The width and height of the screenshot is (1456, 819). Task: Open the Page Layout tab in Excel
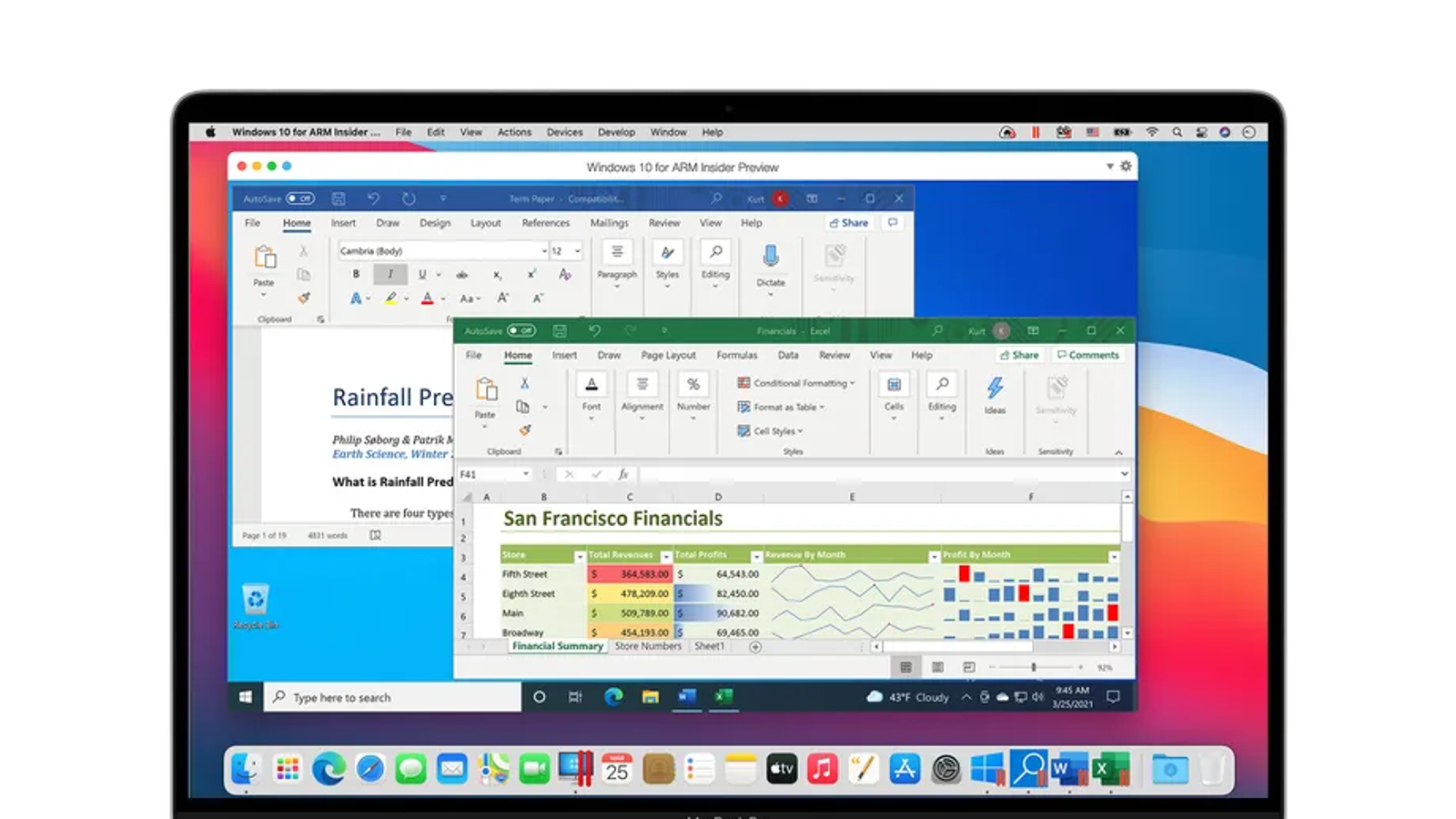pyautogui.click(x=669, y=355)
